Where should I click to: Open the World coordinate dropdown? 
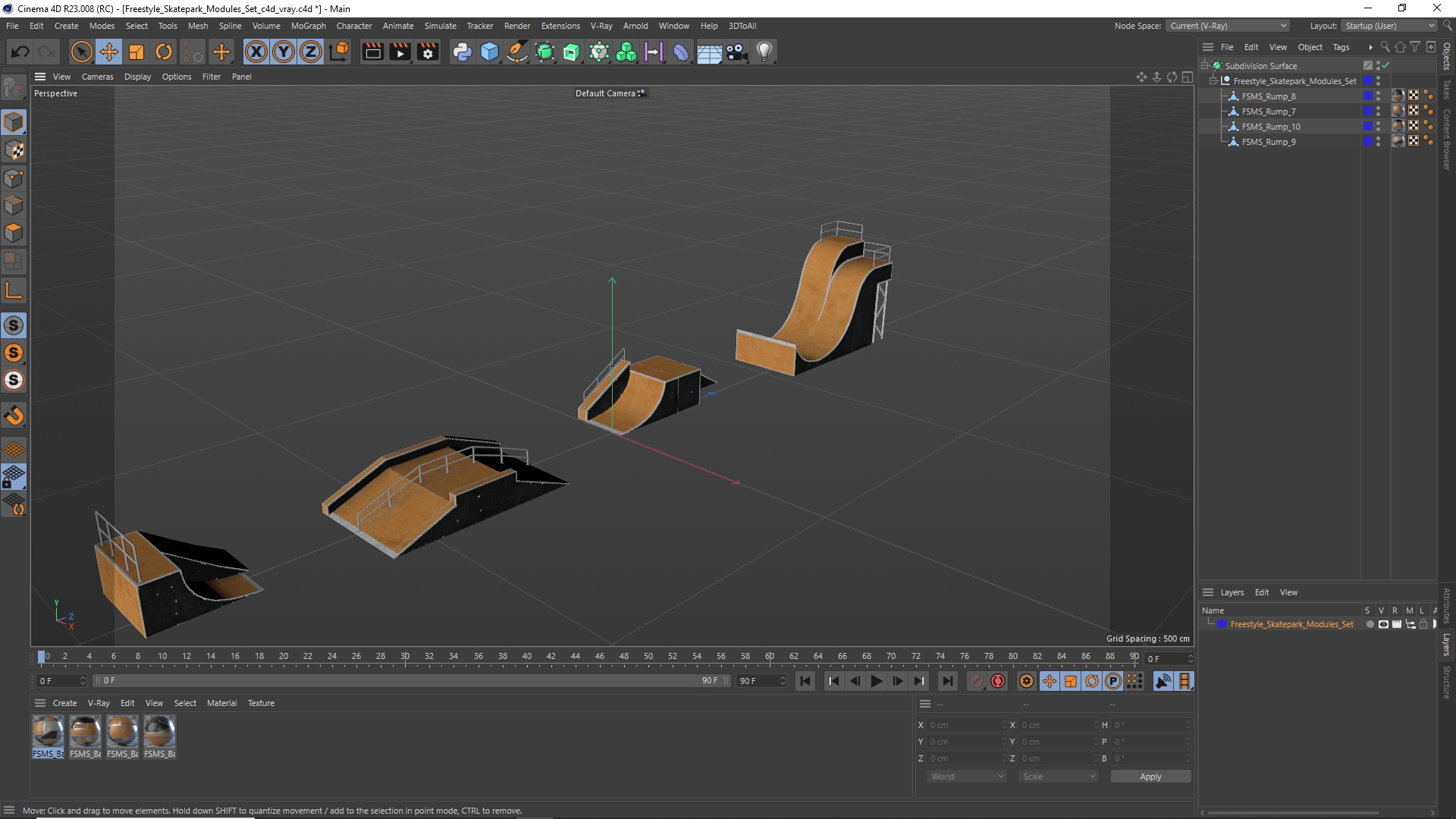(x=967, y=777)
